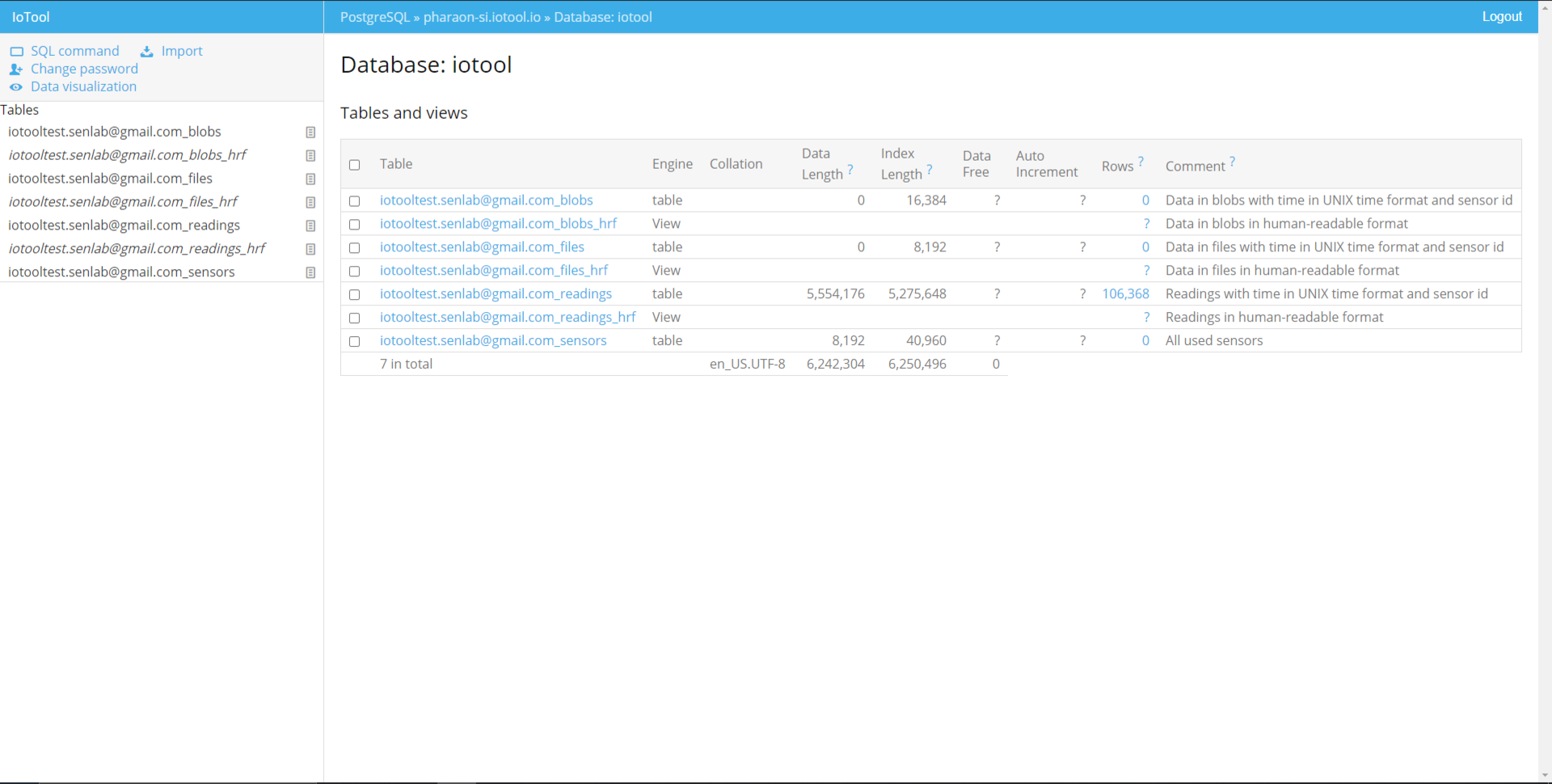
Task: Click the 106,368 rows count link
Action: coord(1125,294)
